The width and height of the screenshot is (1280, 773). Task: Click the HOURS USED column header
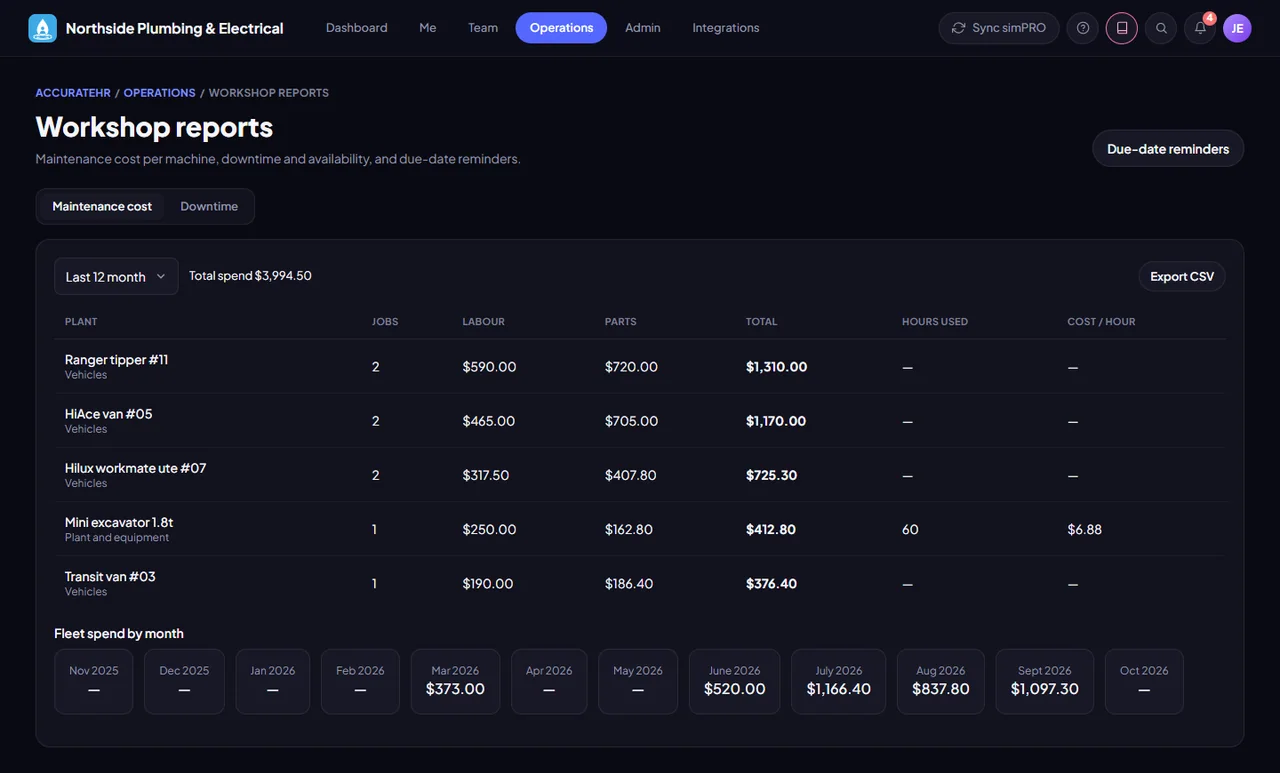pyautogui.click(x=935, y=322)
